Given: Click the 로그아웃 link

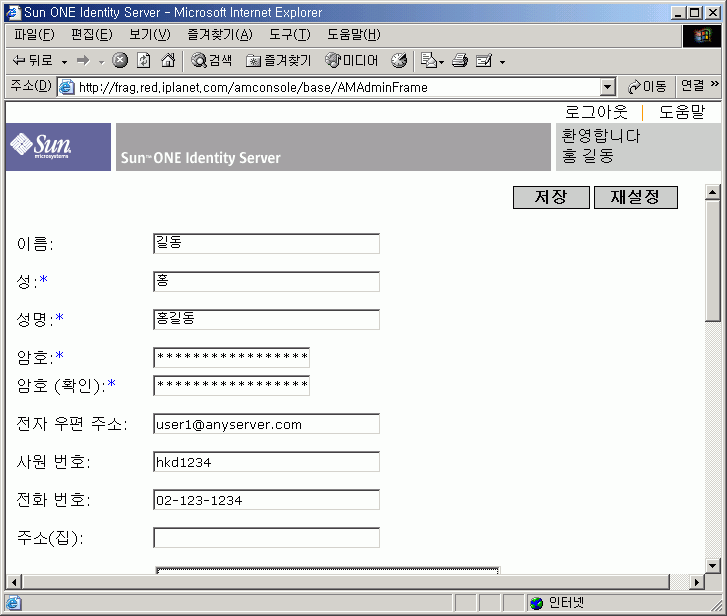Looking at the screenshot, I should [596, 112].
